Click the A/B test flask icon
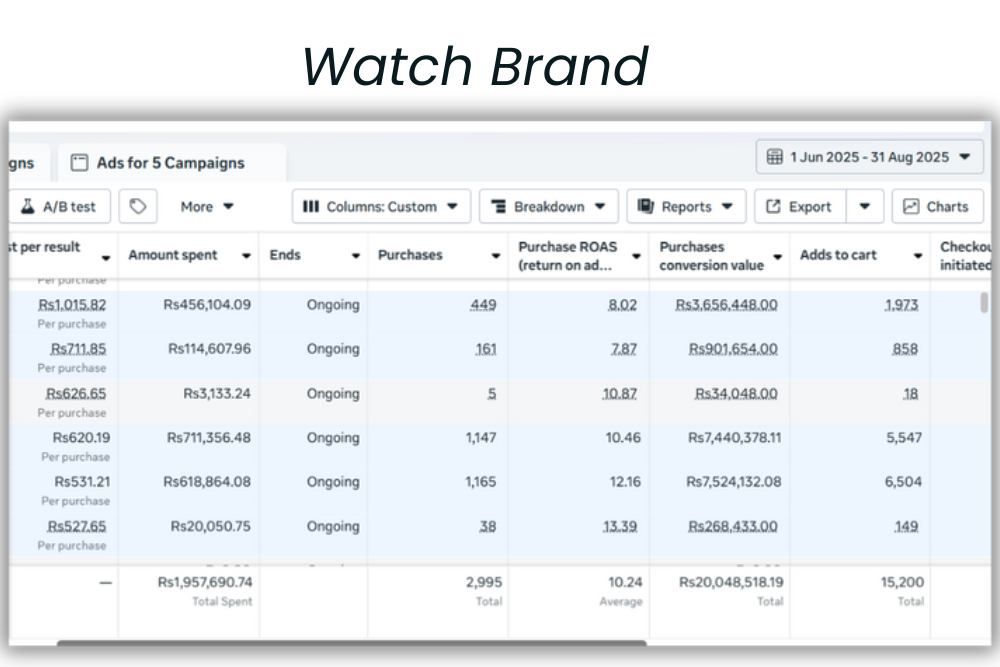 click(27, 207)
